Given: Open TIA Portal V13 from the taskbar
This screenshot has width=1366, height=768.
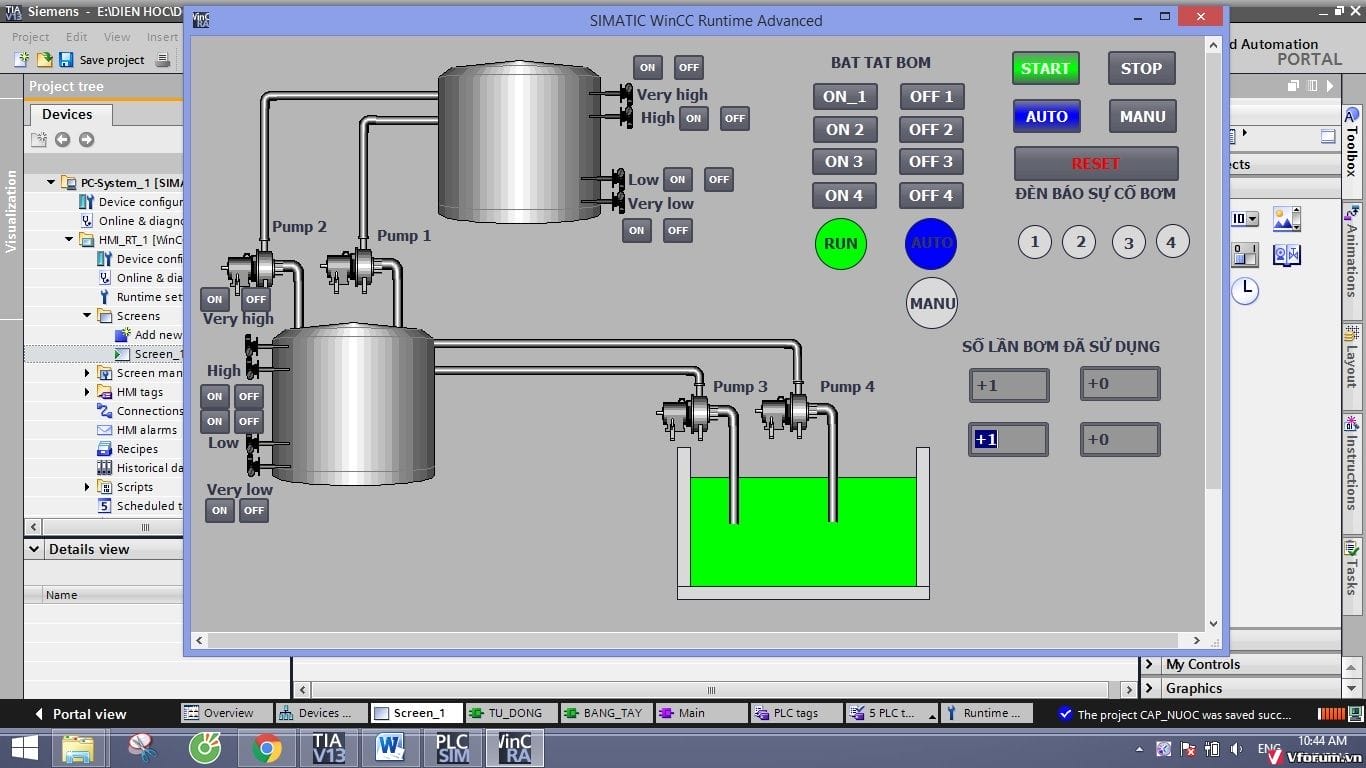Looking at the screenshot, I should tap(328, 748).
